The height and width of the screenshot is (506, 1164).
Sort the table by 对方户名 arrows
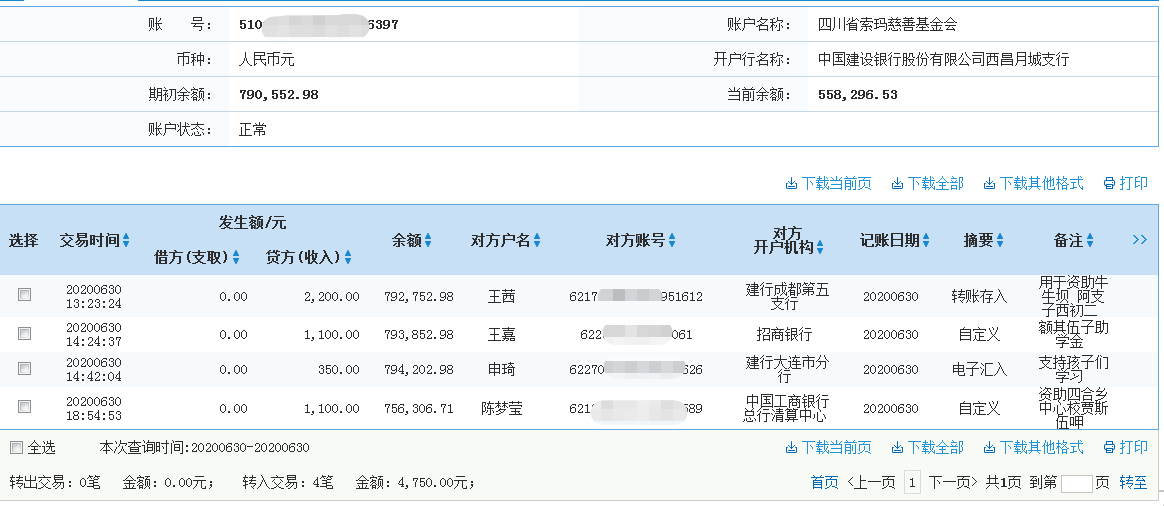(537, 241)
